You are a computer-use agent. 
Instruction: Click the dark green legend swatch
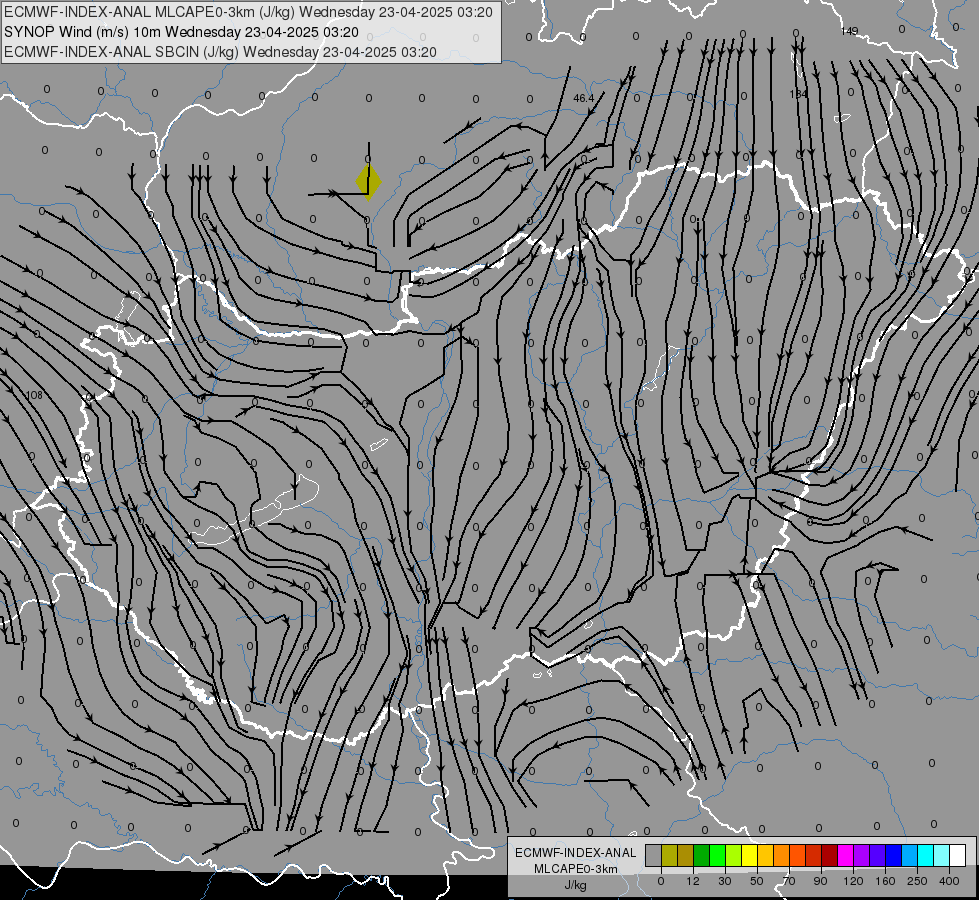click(x=702, y=856)
